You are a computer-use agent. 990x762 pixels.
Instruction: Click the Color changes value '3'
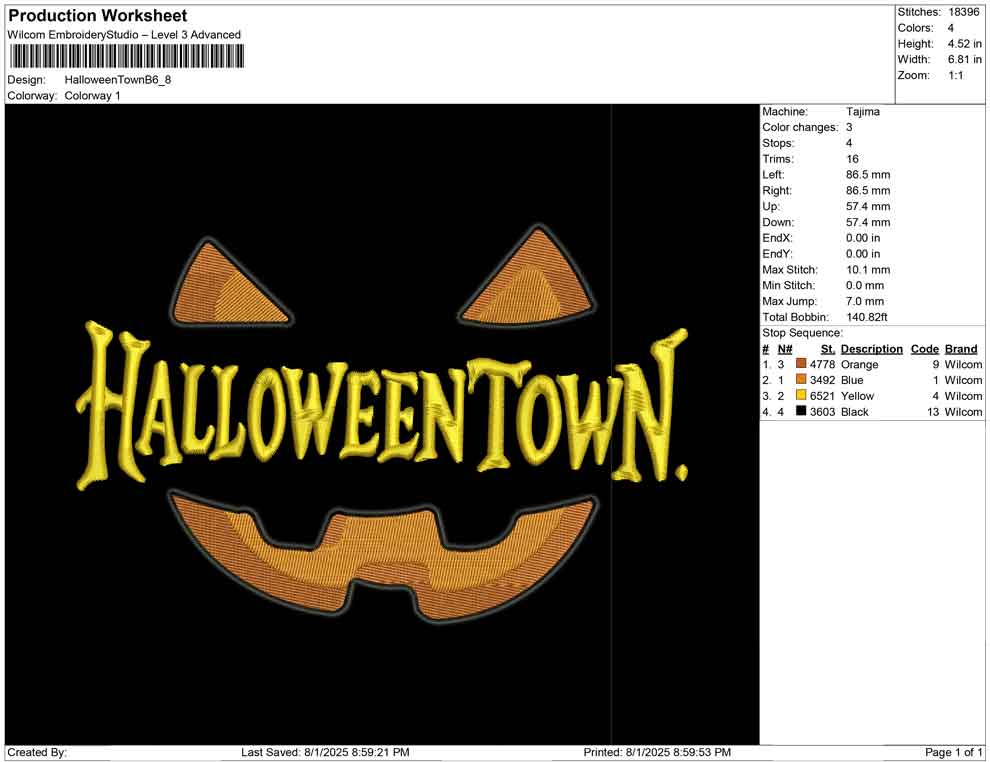[x=849, y=127]
